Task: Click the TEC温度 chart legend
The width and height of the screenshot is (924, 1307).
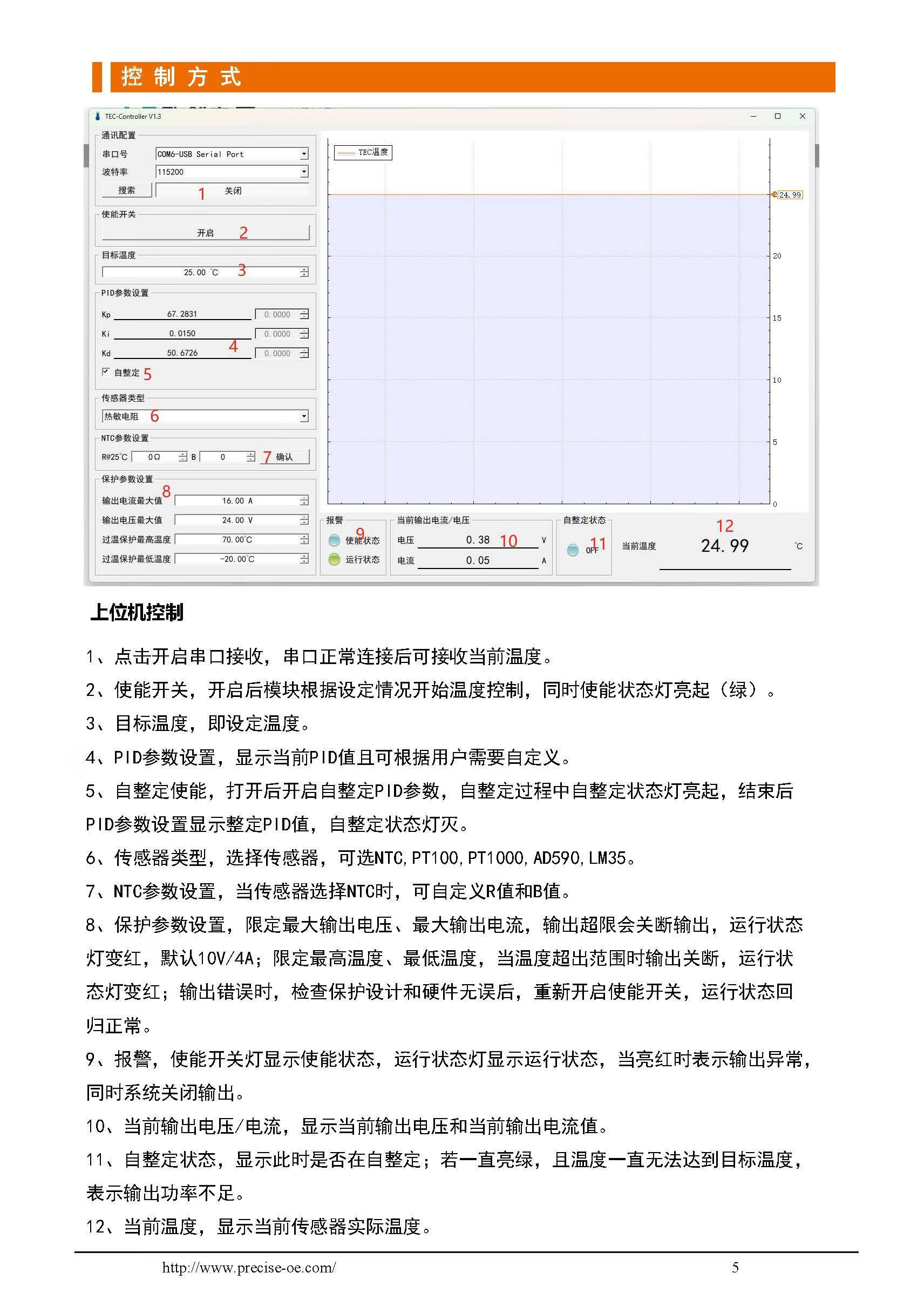Action: point(363,153)
